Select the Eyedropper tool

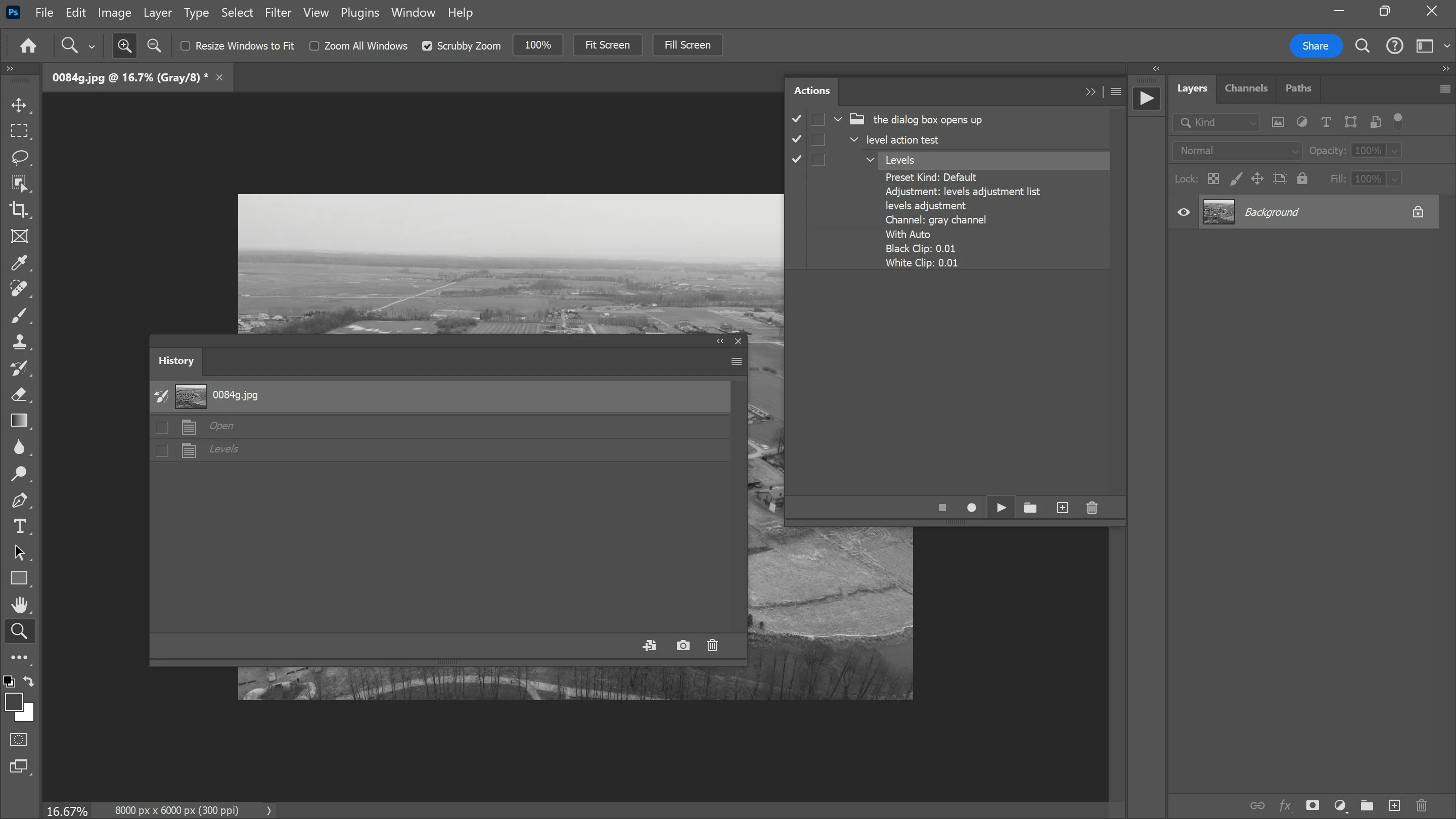19,263
